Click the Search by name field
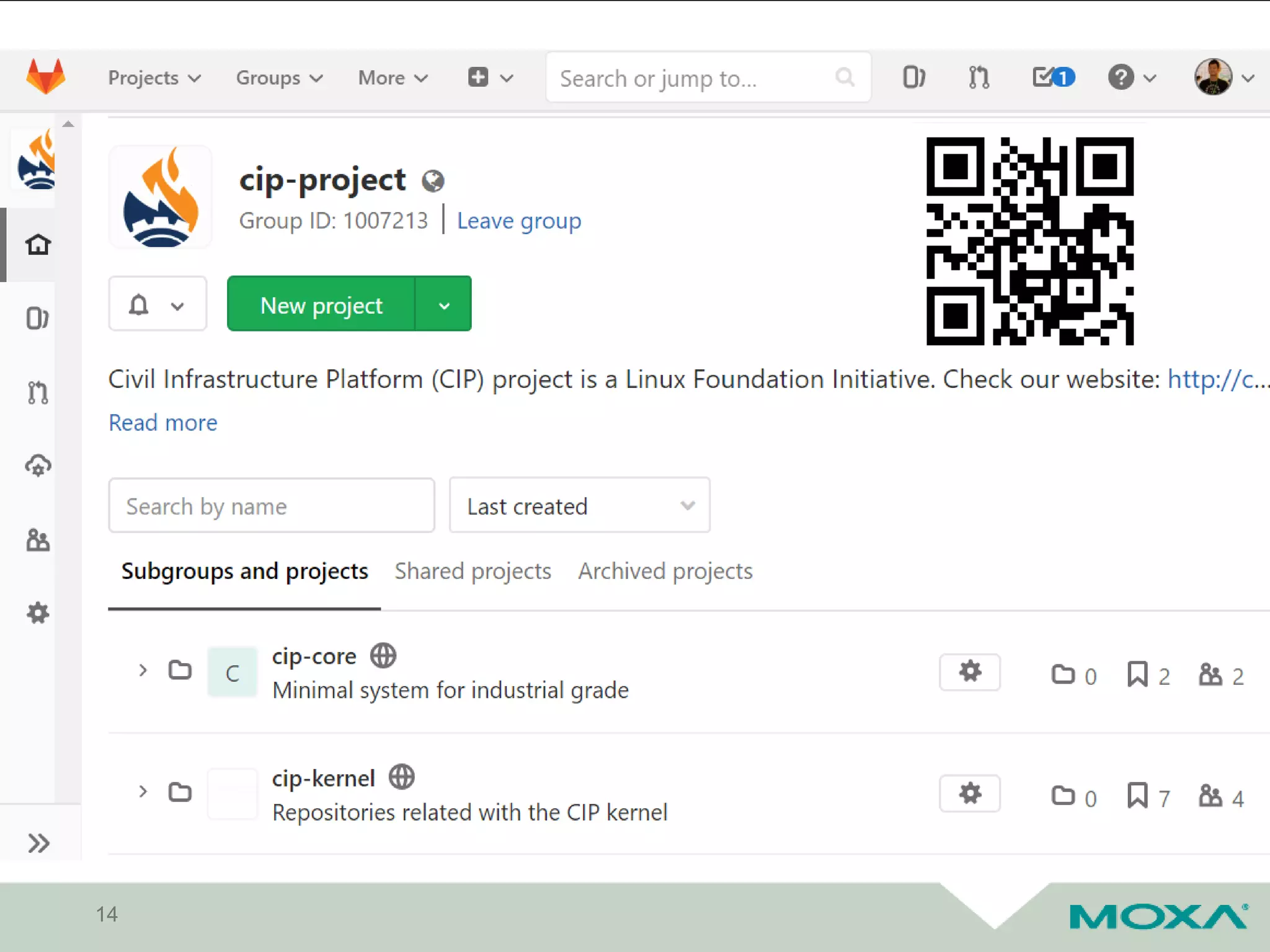This screenshot has width=1270, height=952. point(271,506)
